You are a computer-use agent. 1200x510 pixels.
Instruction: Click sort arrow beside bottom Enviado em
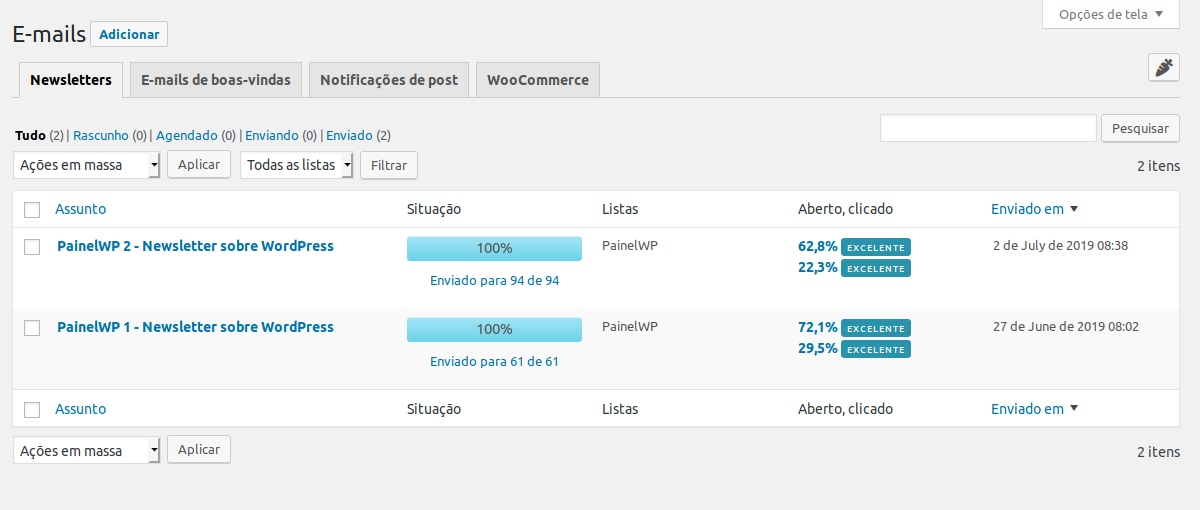click(x=1074, y=408)
